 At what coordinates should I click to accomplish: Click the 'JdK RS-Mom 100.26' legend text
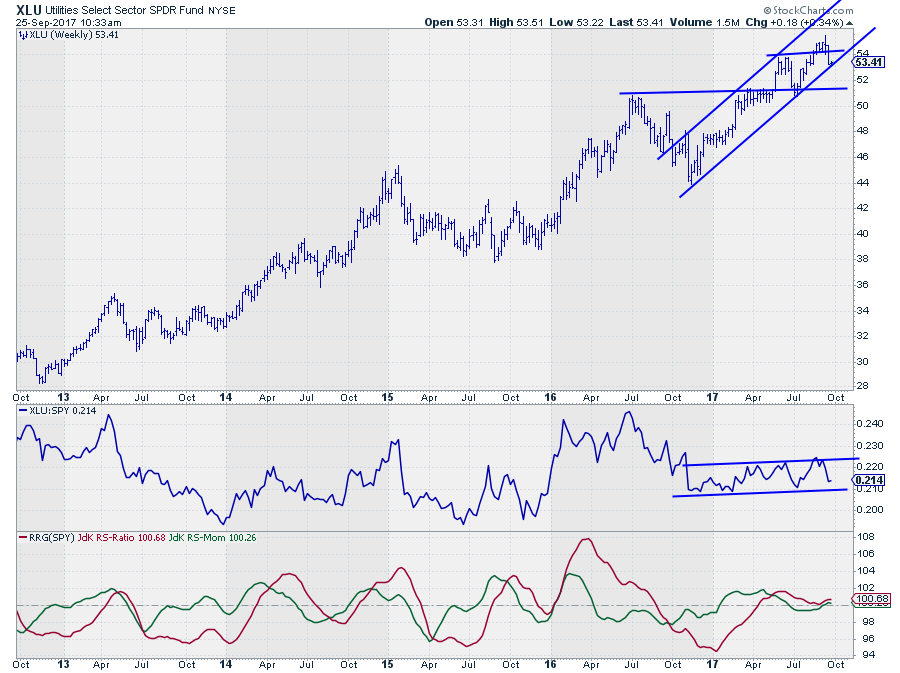click(212, 538)
